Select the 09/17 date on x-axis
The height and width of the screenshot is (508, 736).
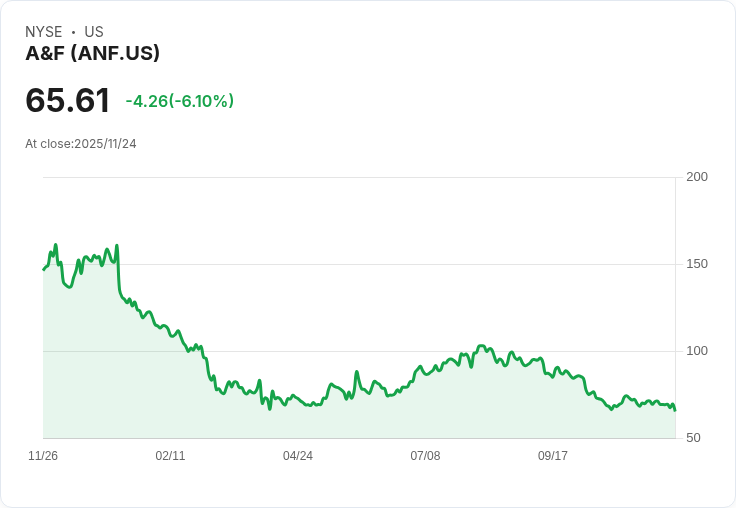552,456
